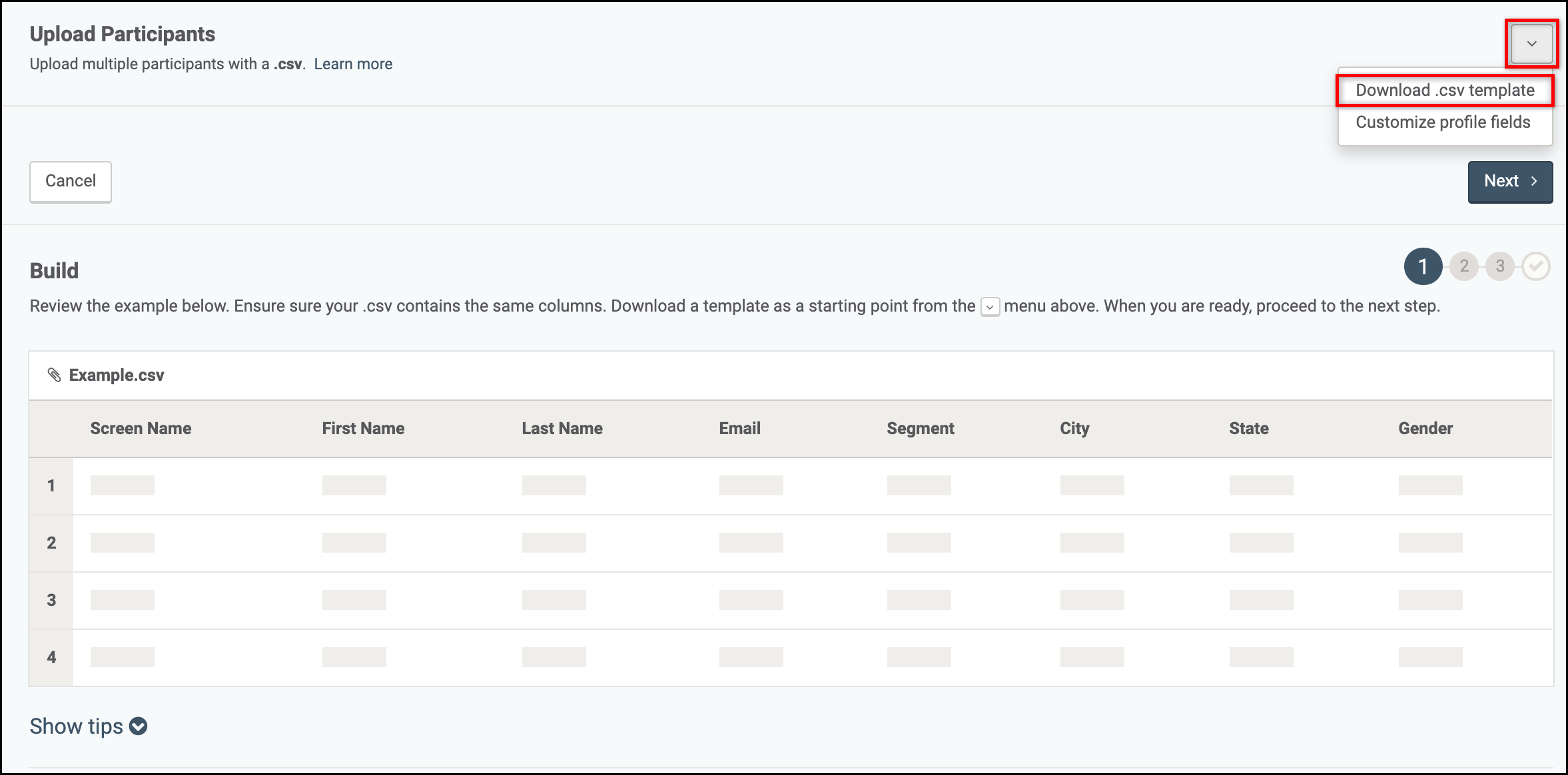Select row number 1 in example table
The width and height of the screenshot is (1568, 775).
click(x=51, y=486)
